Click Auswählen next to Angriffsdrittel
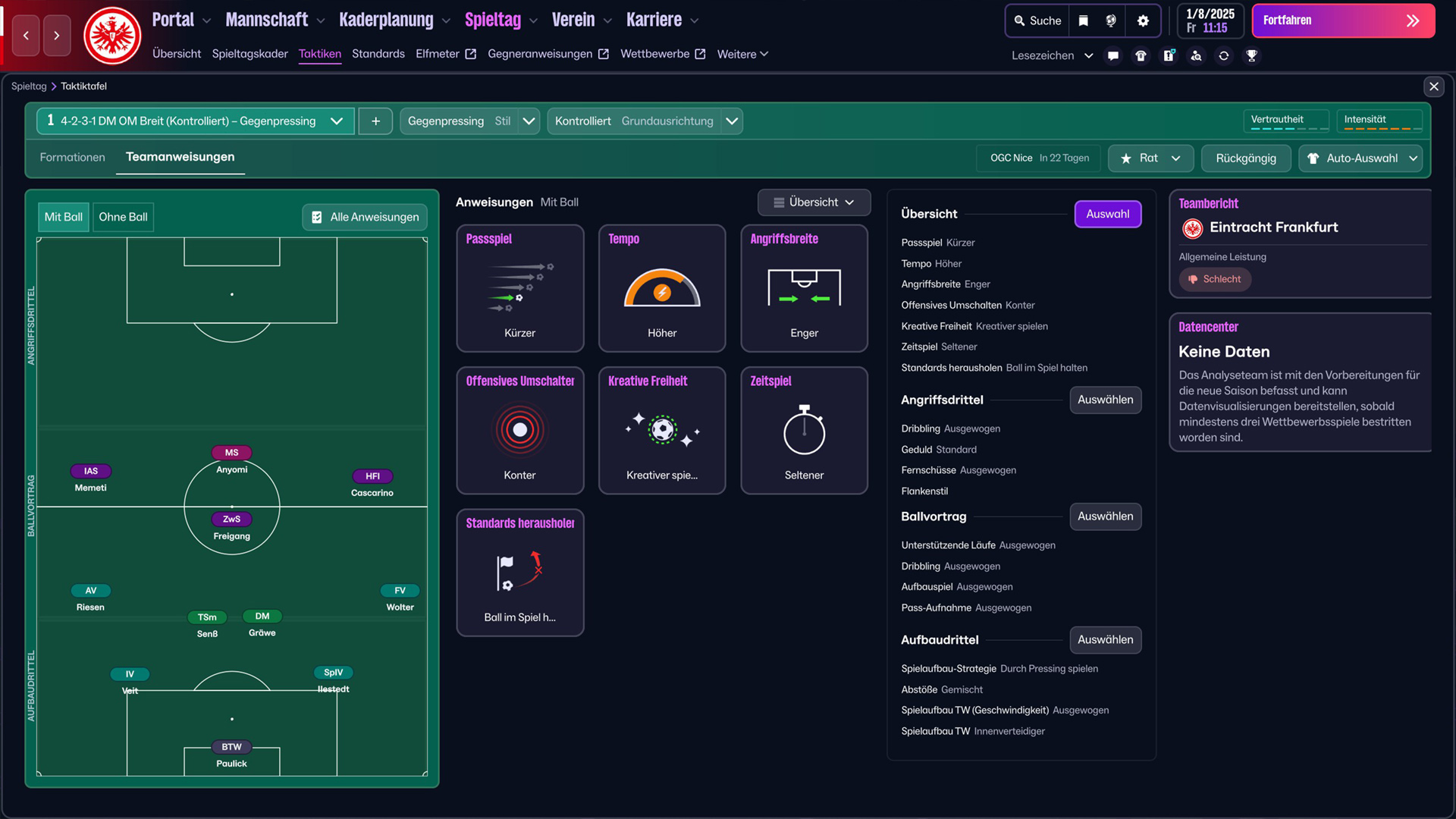Screen dimensions: 1456x819 pyautogui.click(x=1105, y=400)
